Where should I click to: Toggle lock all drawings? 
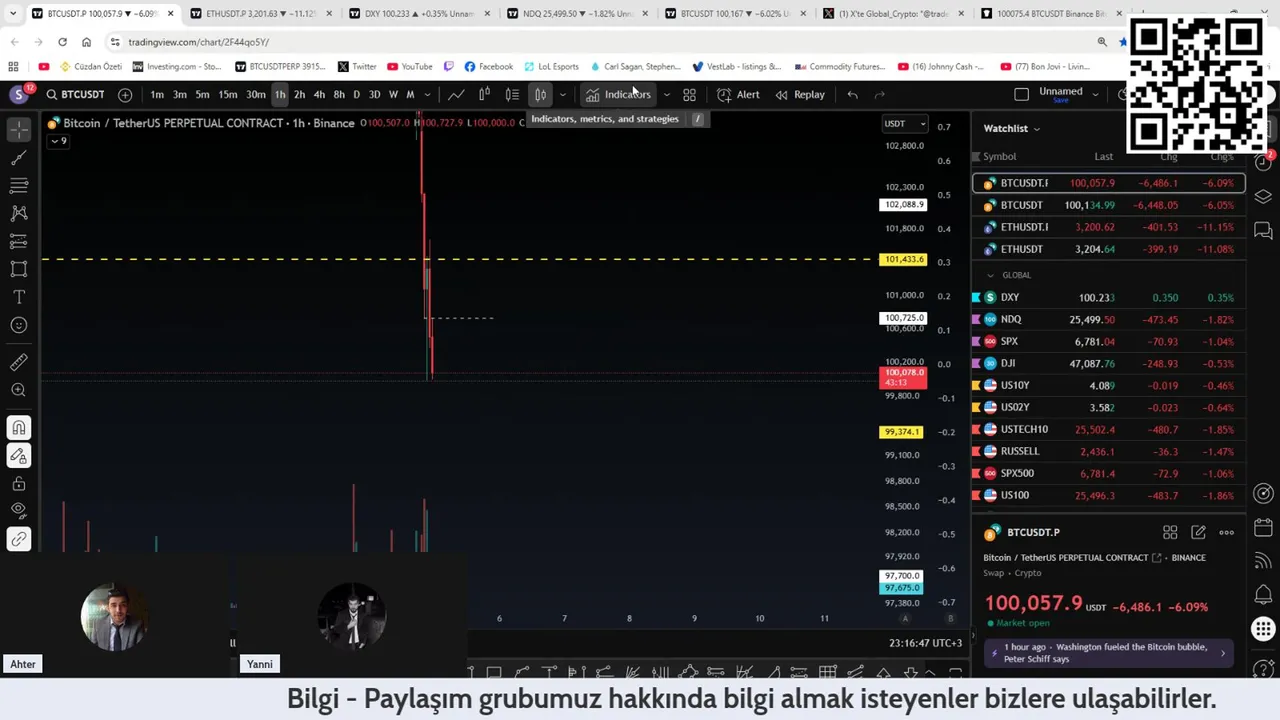(x=18, y=484)
